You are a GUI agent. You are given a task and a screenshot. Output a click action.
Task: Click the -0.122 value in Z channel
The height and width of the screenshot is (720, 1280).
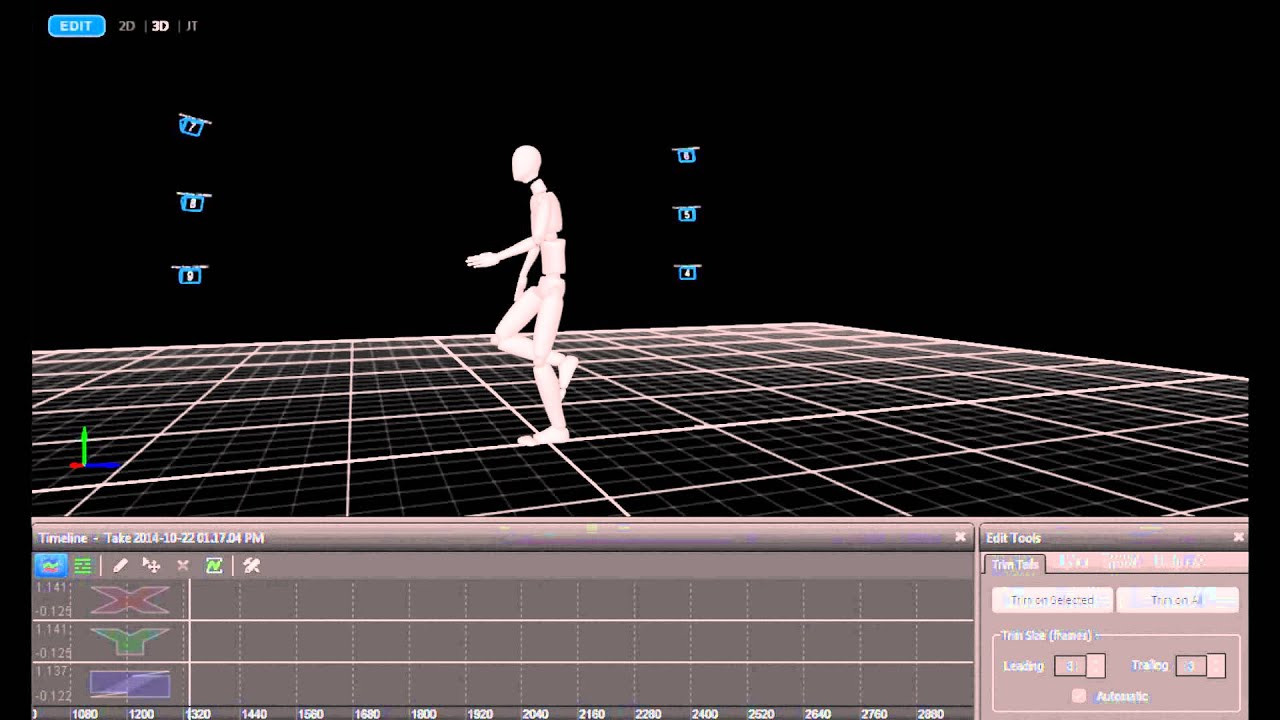point(53,695)
